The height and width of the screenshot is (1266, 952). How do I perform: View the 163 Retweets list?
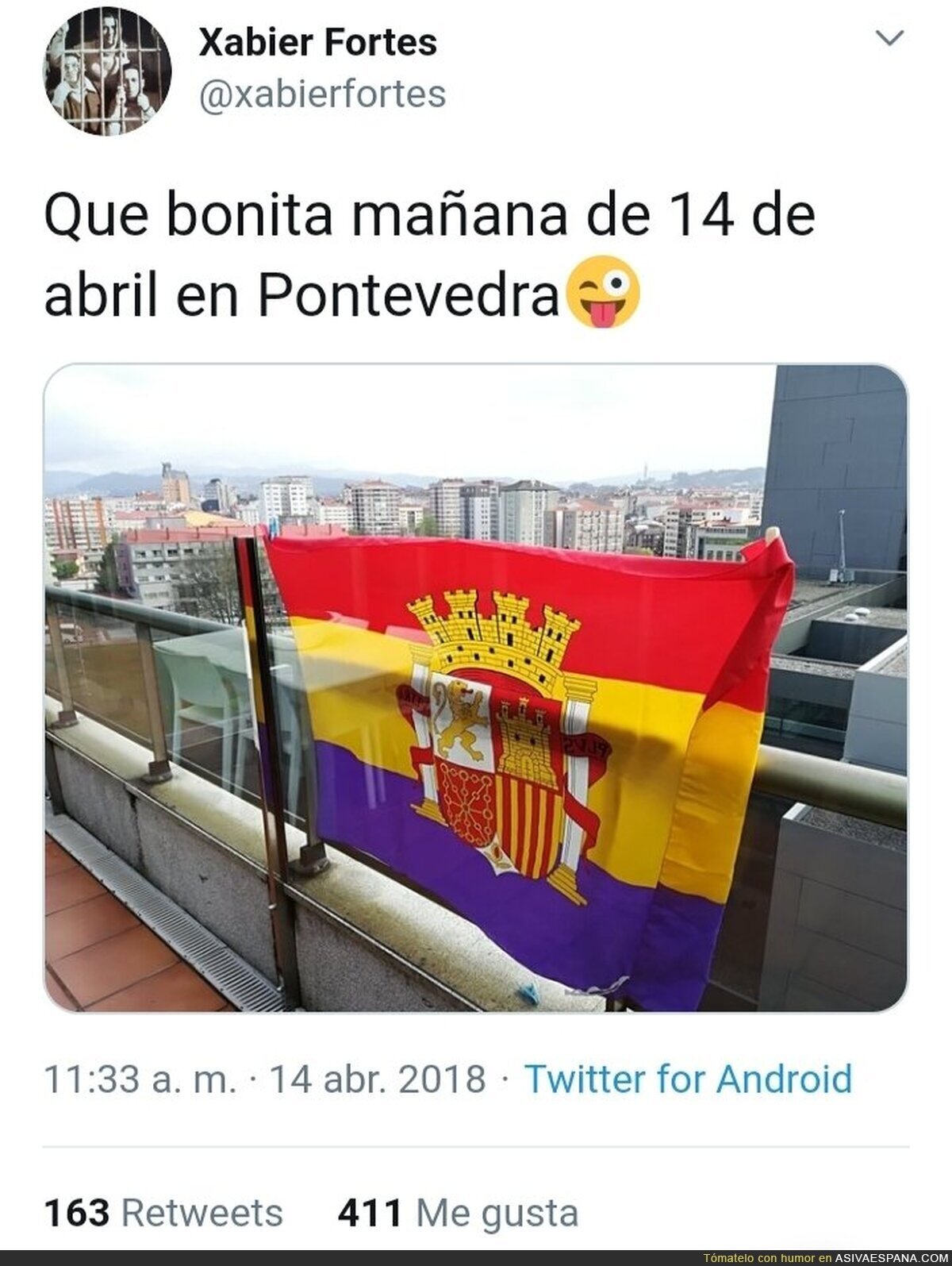163,1213
